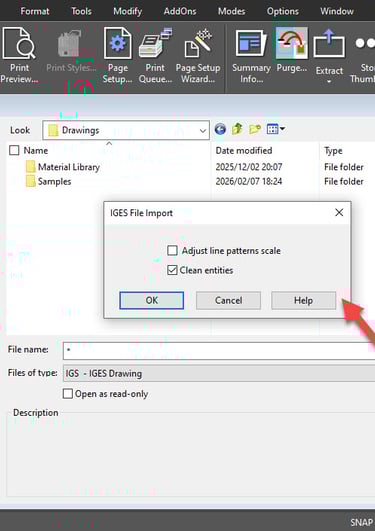Open Page Setup in the ribbon
Image resolution: width=375 pixels, height=531 pixels.
(x=118, y=56)
